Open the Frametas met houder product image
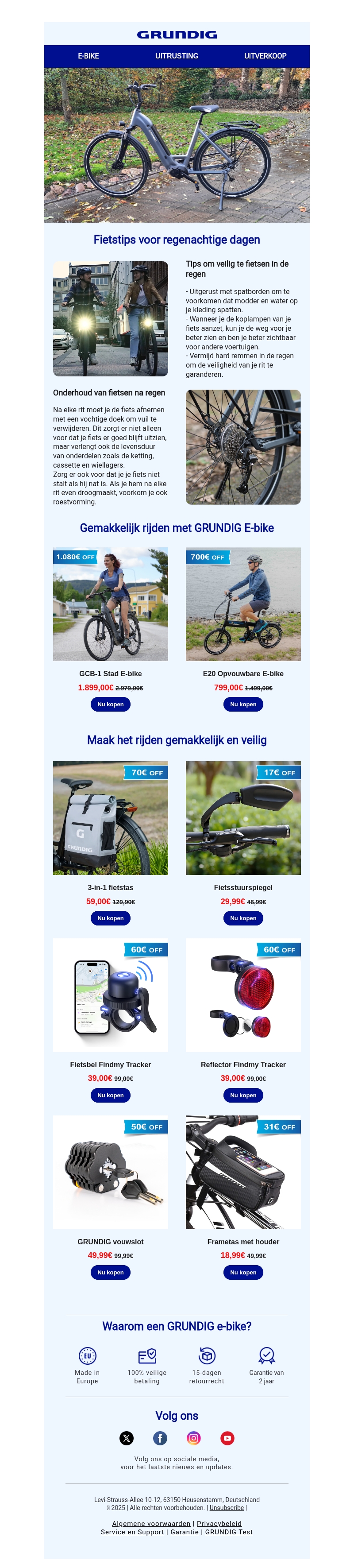The width and height of the screenshot is (354, 1568). tap(243, 1172)
